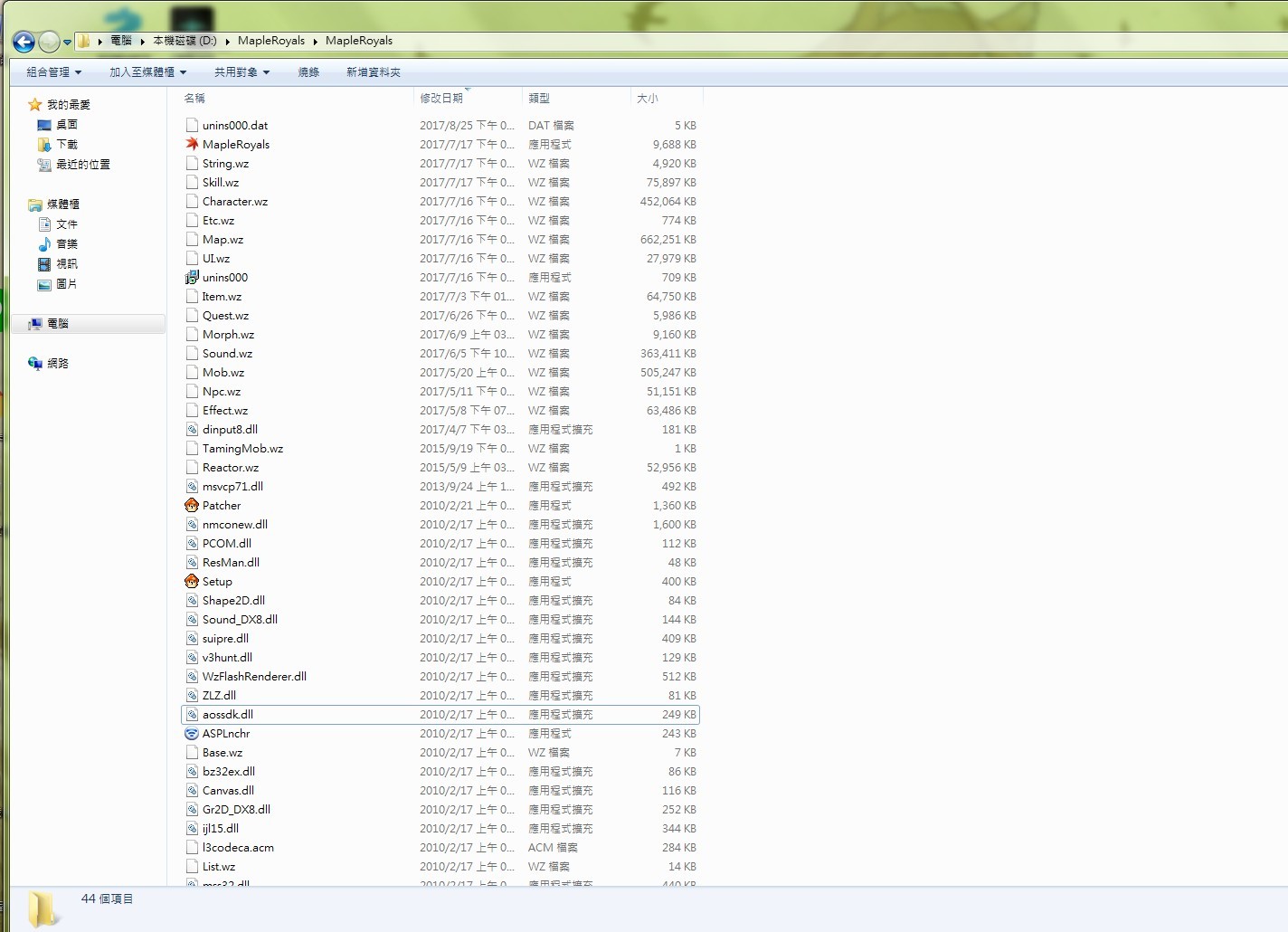Click the Map.wz file icon
Image resolution: width=1288 pixels, height=932 pixels.
pyautogui.click(x=192, y=239)
